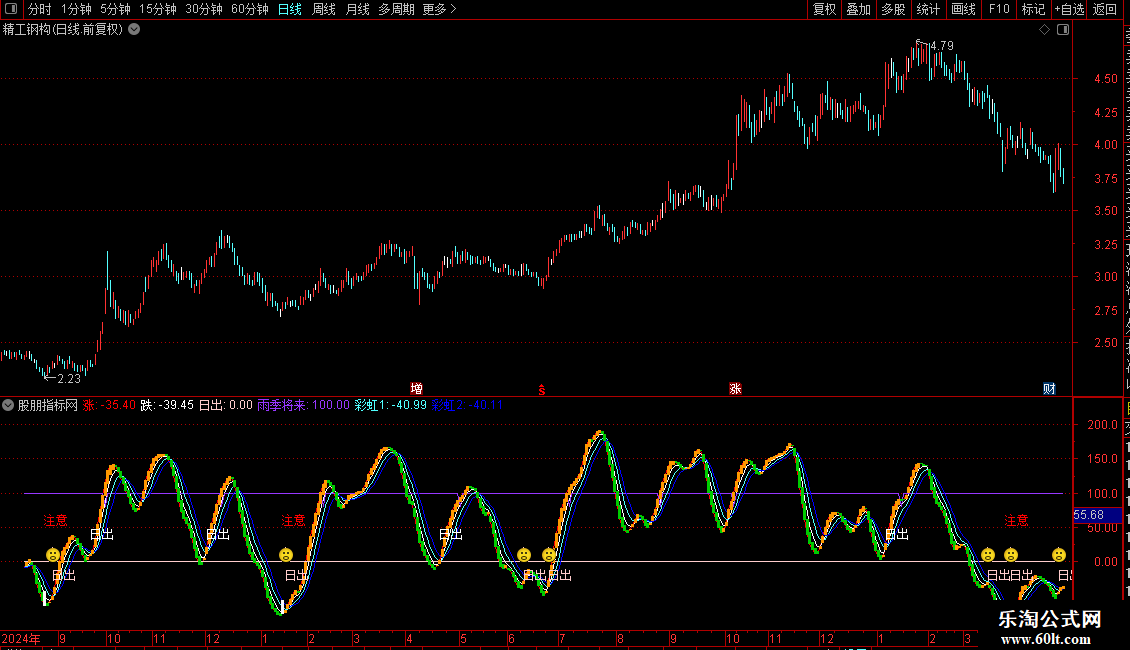The width and height of the screenshot is (1130, 650).
Task: Open the 统计 statistics tool
Action: (x=927, y=9)
